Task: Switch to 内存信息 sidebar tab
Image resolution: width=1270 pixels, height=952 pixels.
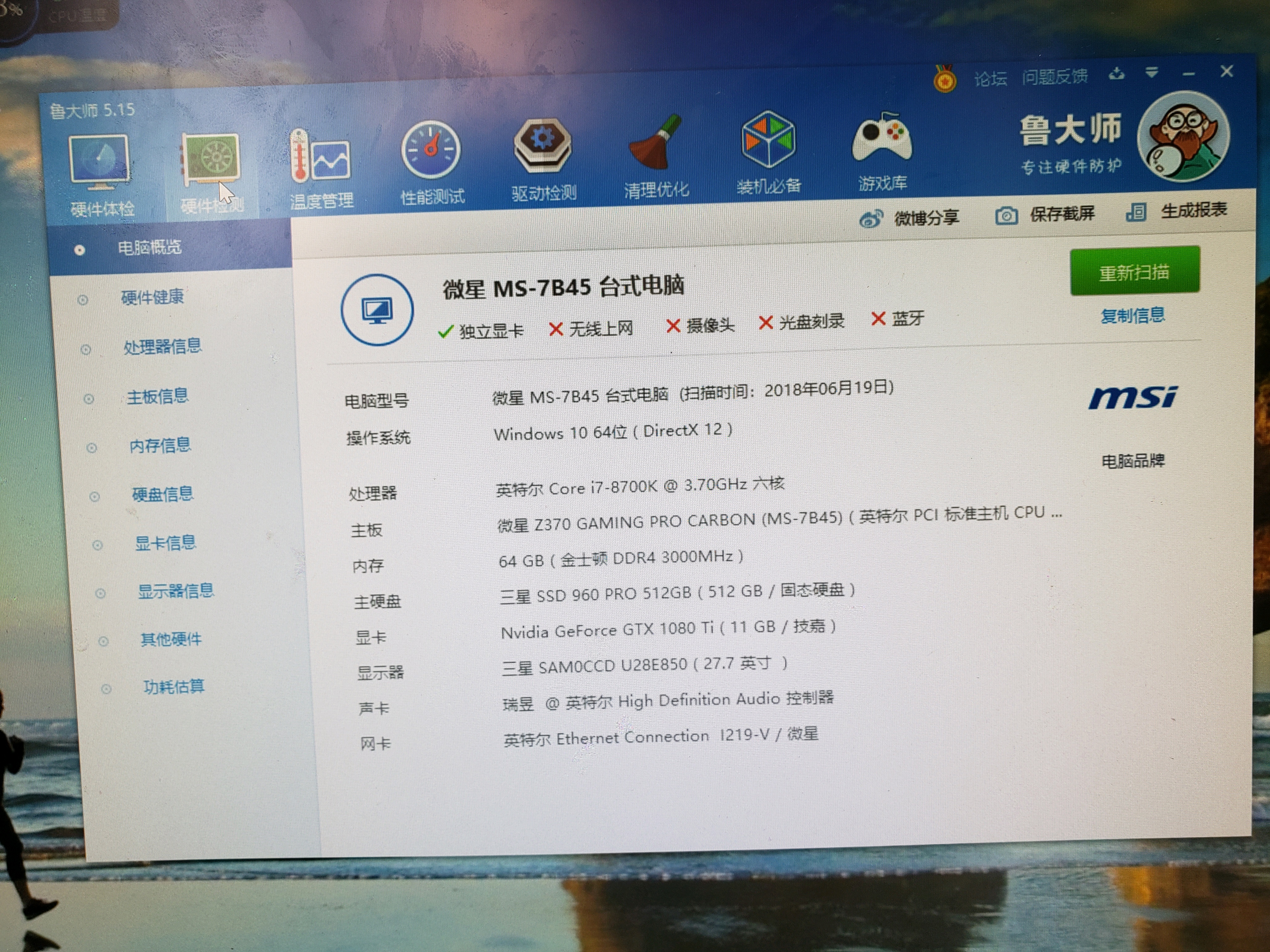Action: tap(160, 445)
